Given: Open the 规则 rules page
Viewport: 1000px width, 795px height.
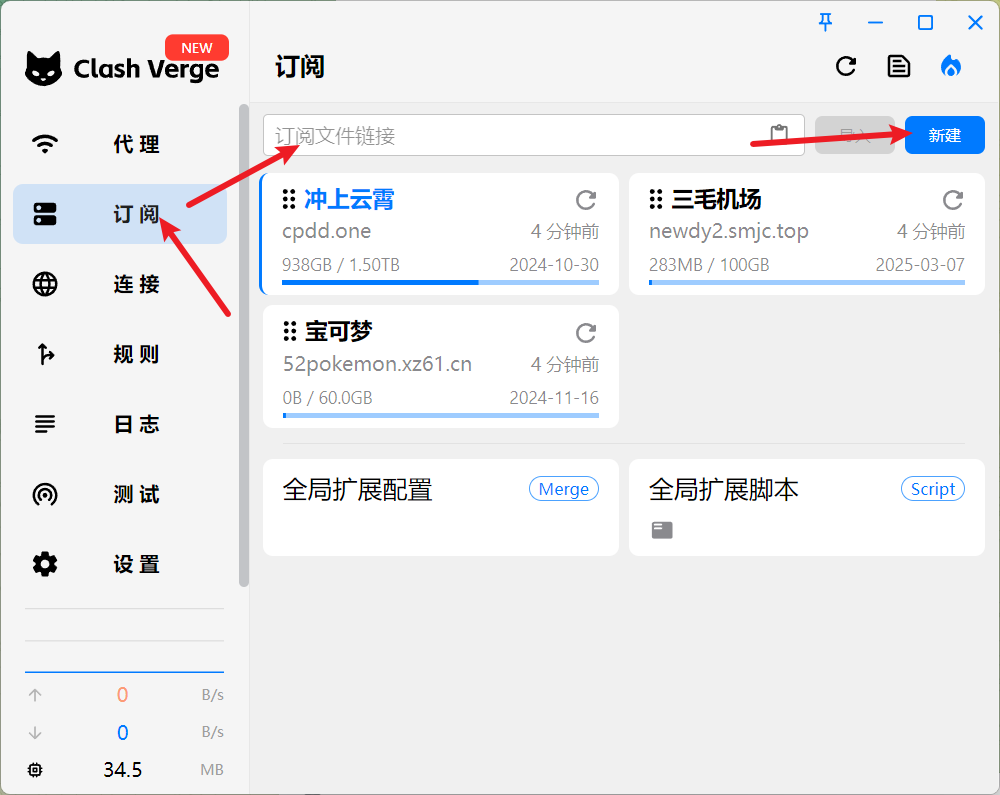Looking at the screenshot, I should tap(120, 354).
